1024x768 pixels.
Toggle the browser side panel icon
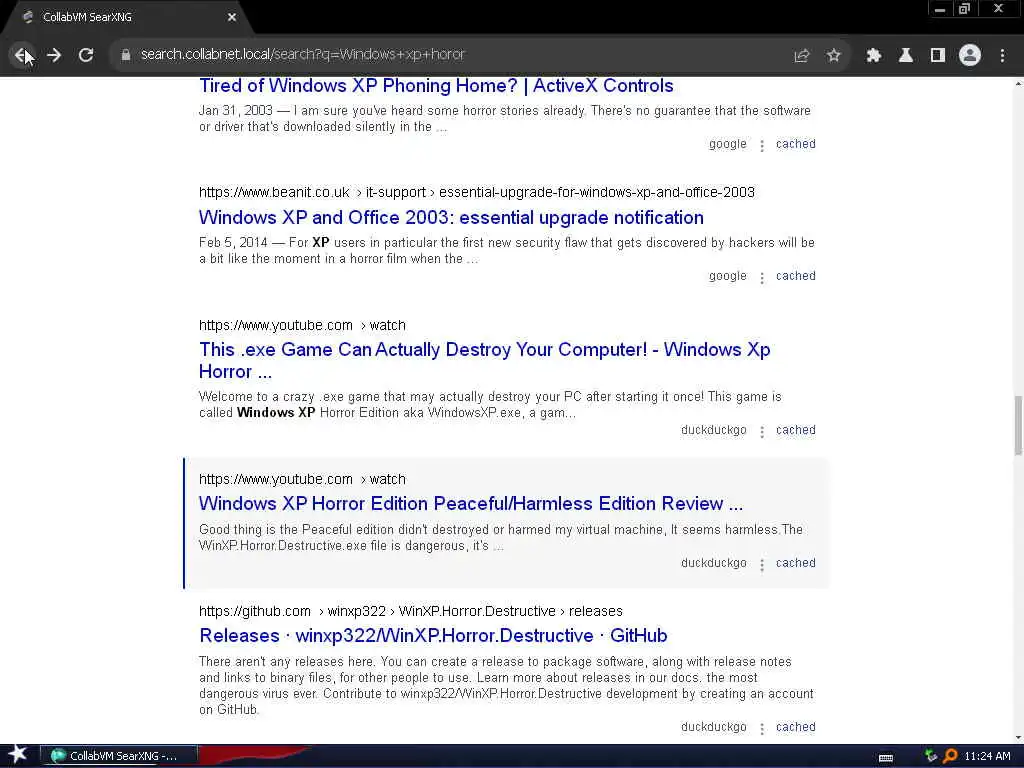(938, 56)
